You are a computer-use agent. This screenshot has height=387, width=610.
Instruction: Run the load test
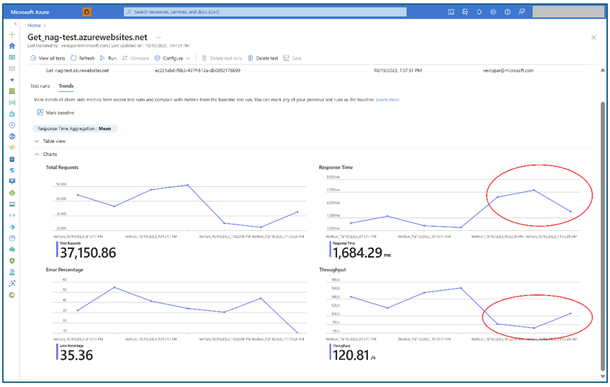(108, 58)
